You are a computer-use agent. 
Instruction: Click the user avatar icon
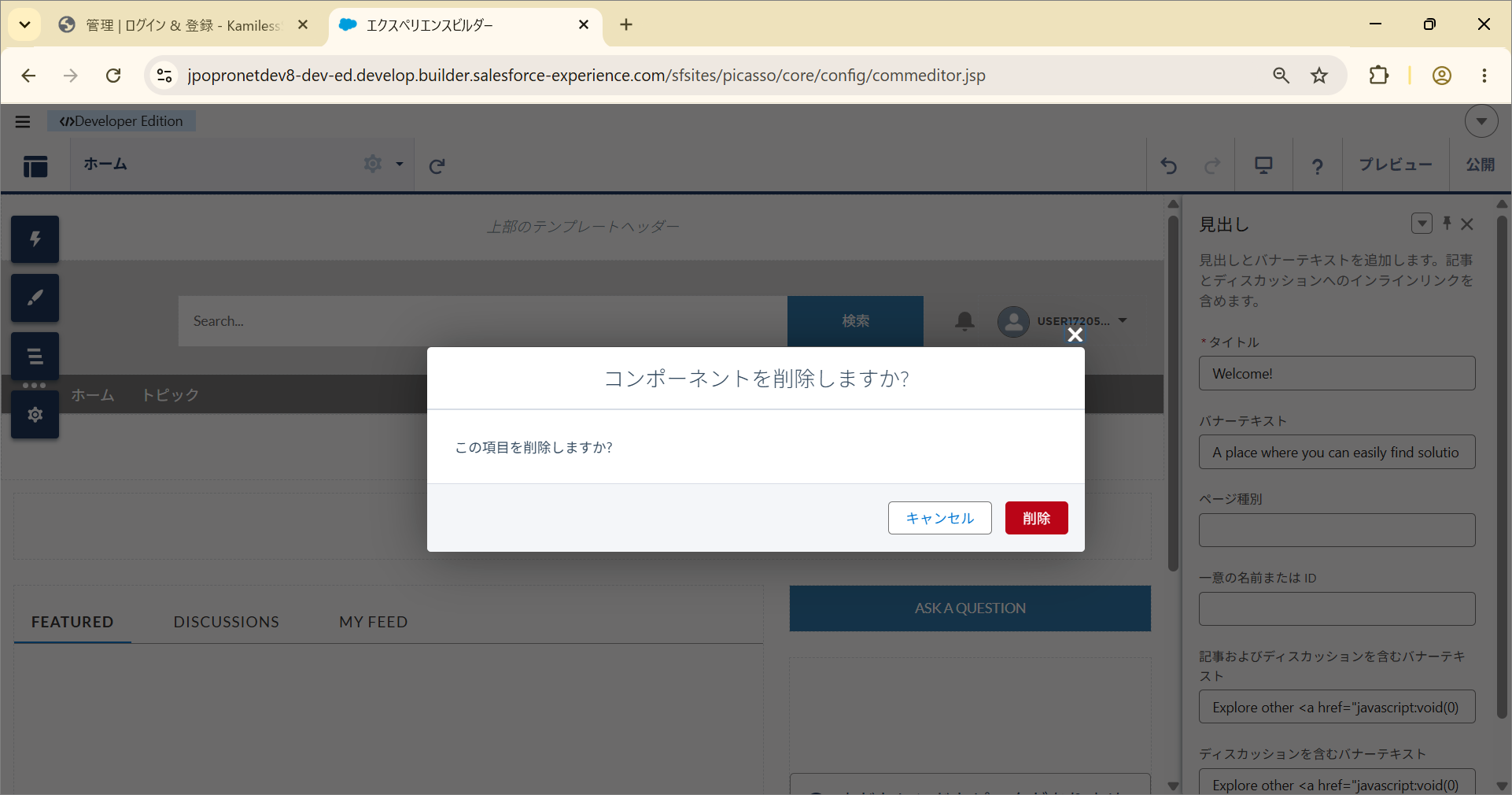(x=1013, y=321)
